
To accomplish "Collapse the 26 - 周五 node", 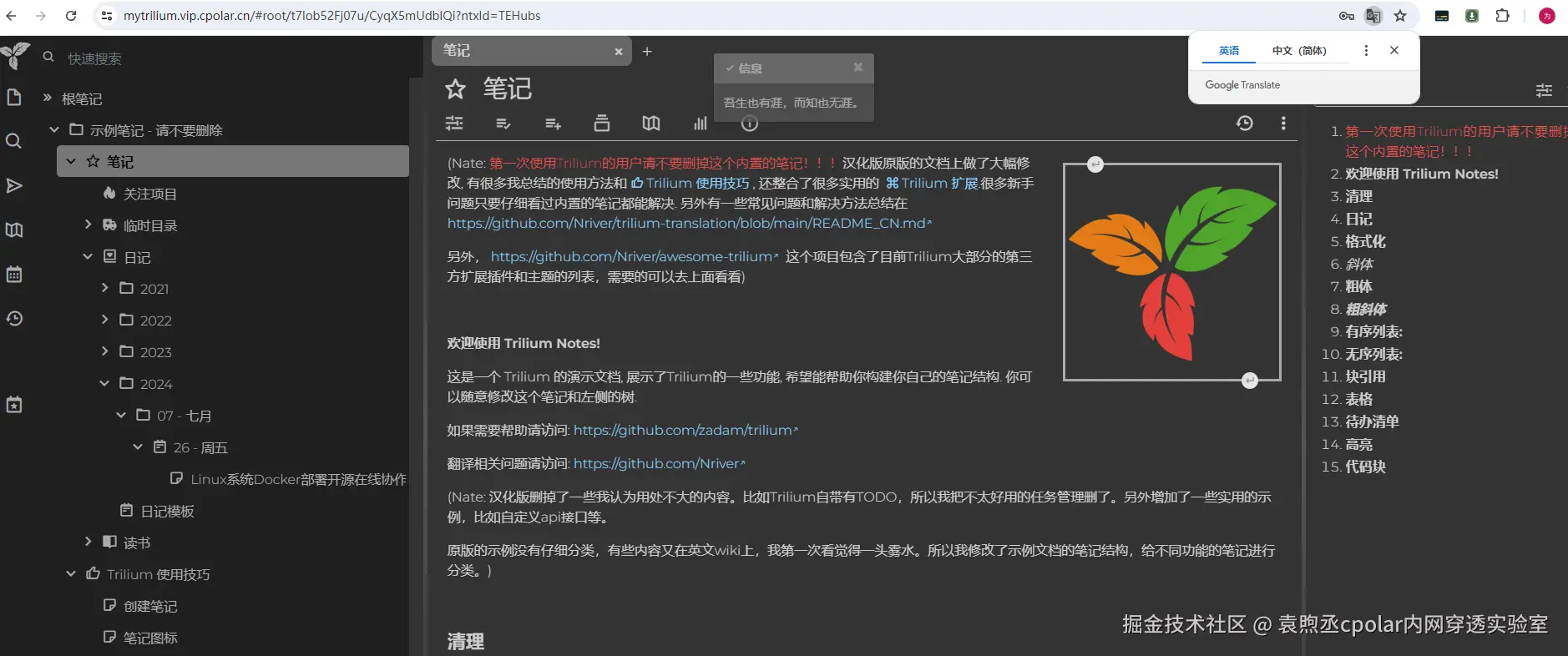I will pyautogui.click(x=138, y=447).
